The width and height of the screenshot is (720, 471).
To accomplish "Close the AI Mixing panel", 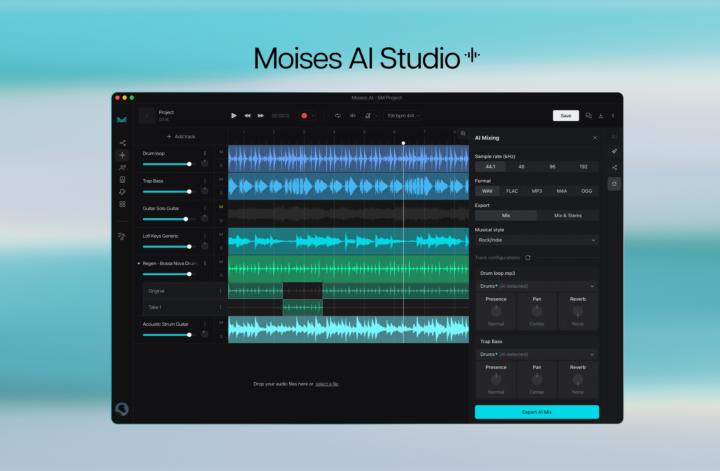I will (595, 138).
